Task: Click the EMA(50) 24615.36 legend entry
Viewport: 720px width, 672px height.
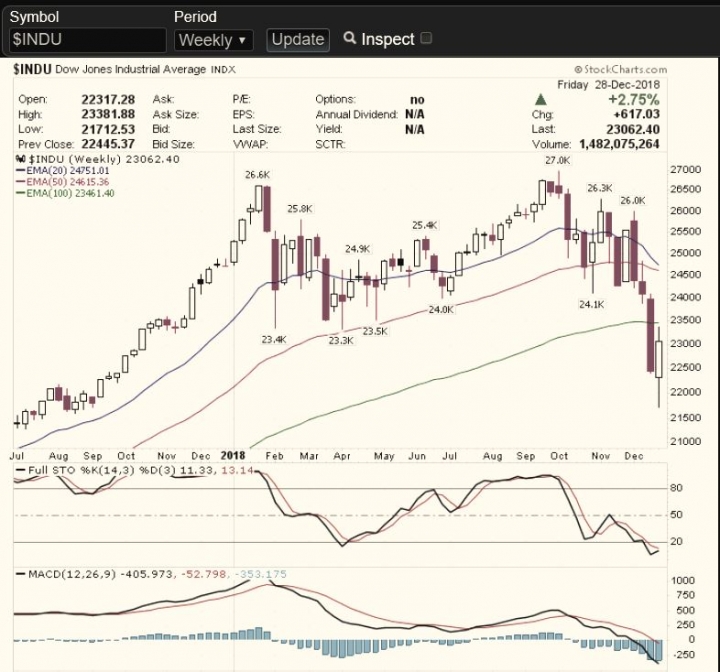Action: tap(63, 182)
